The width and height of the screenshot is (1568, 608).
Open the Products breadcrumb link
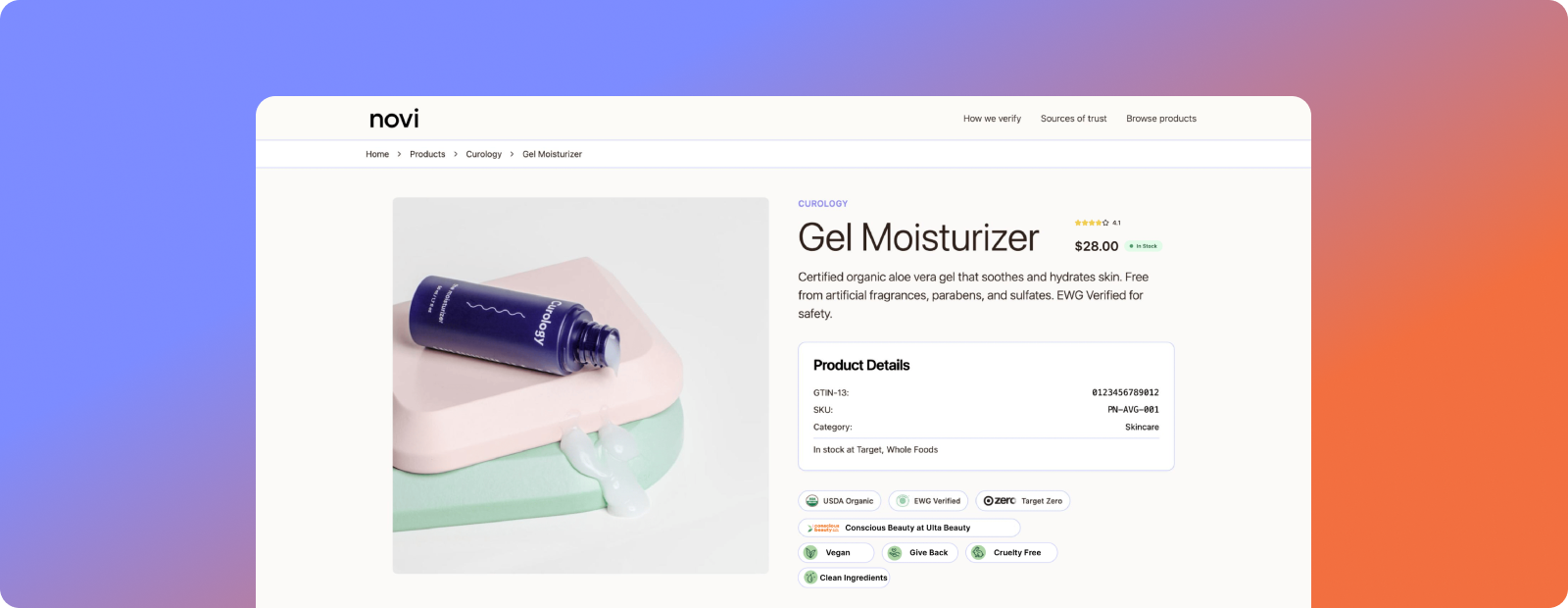tap(427, 154)
